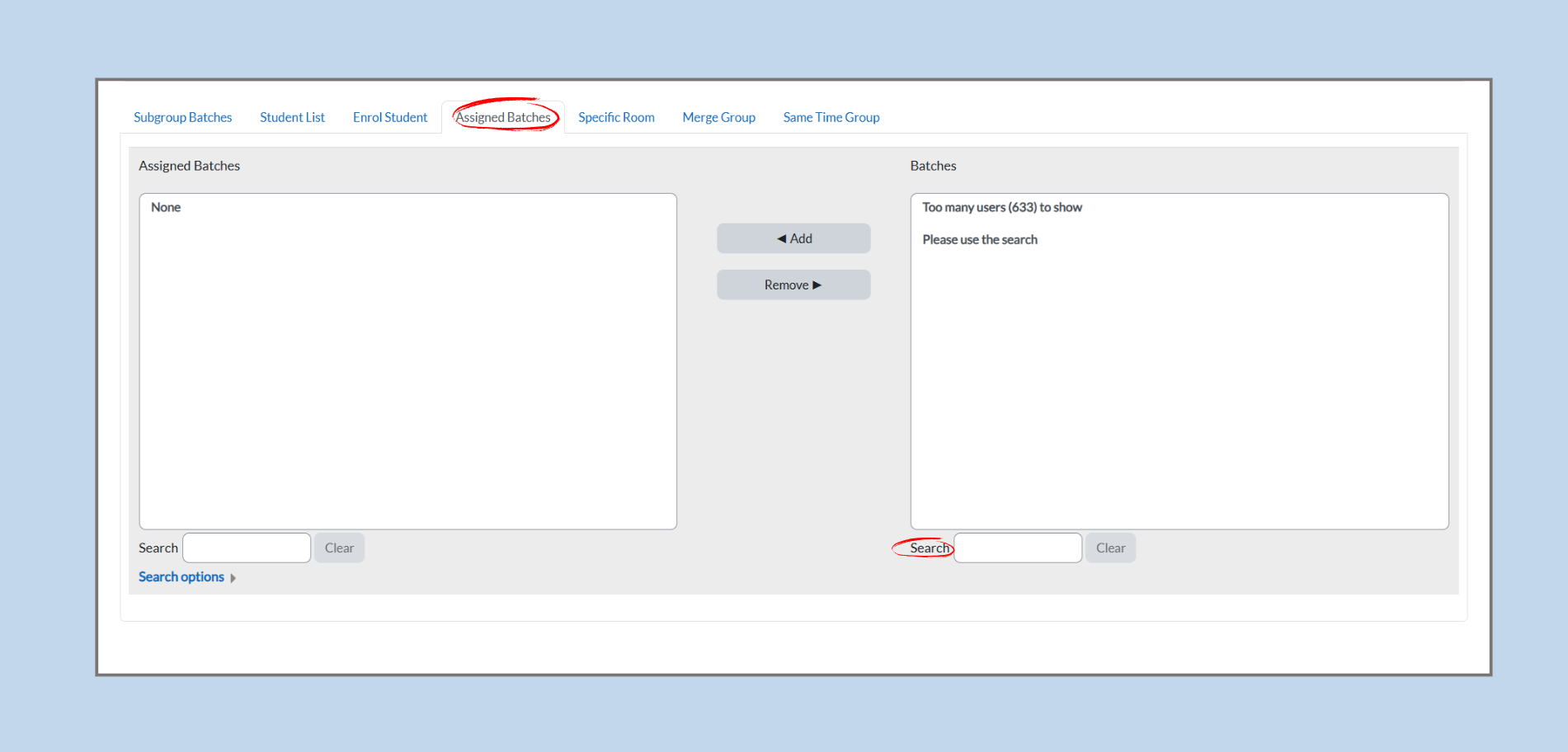
Task: Open the Subgroup Batches tab
Action: point(182,117)
